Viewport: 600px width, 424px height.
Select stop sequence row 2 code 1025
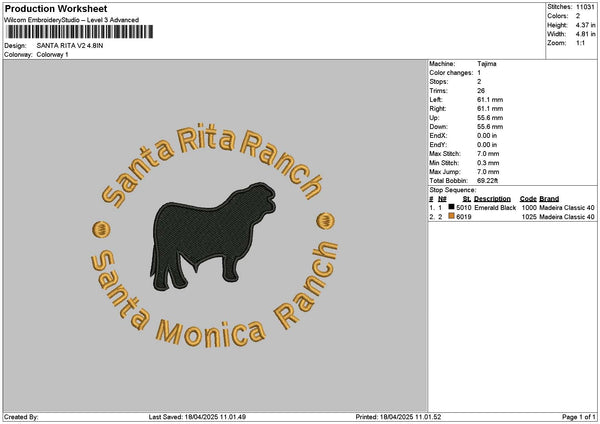pos(529,217)
